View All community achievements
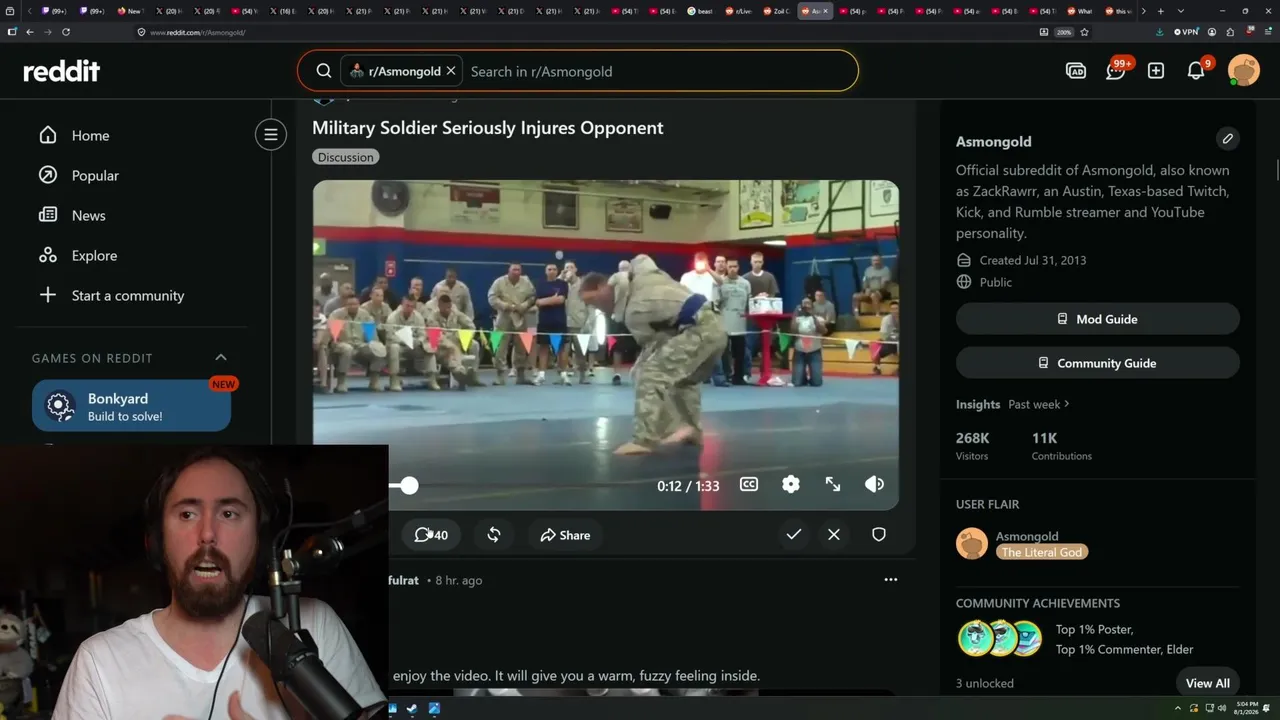Screen dimensions: 1280x720 pyautogui.click(x=1208, y=683)
